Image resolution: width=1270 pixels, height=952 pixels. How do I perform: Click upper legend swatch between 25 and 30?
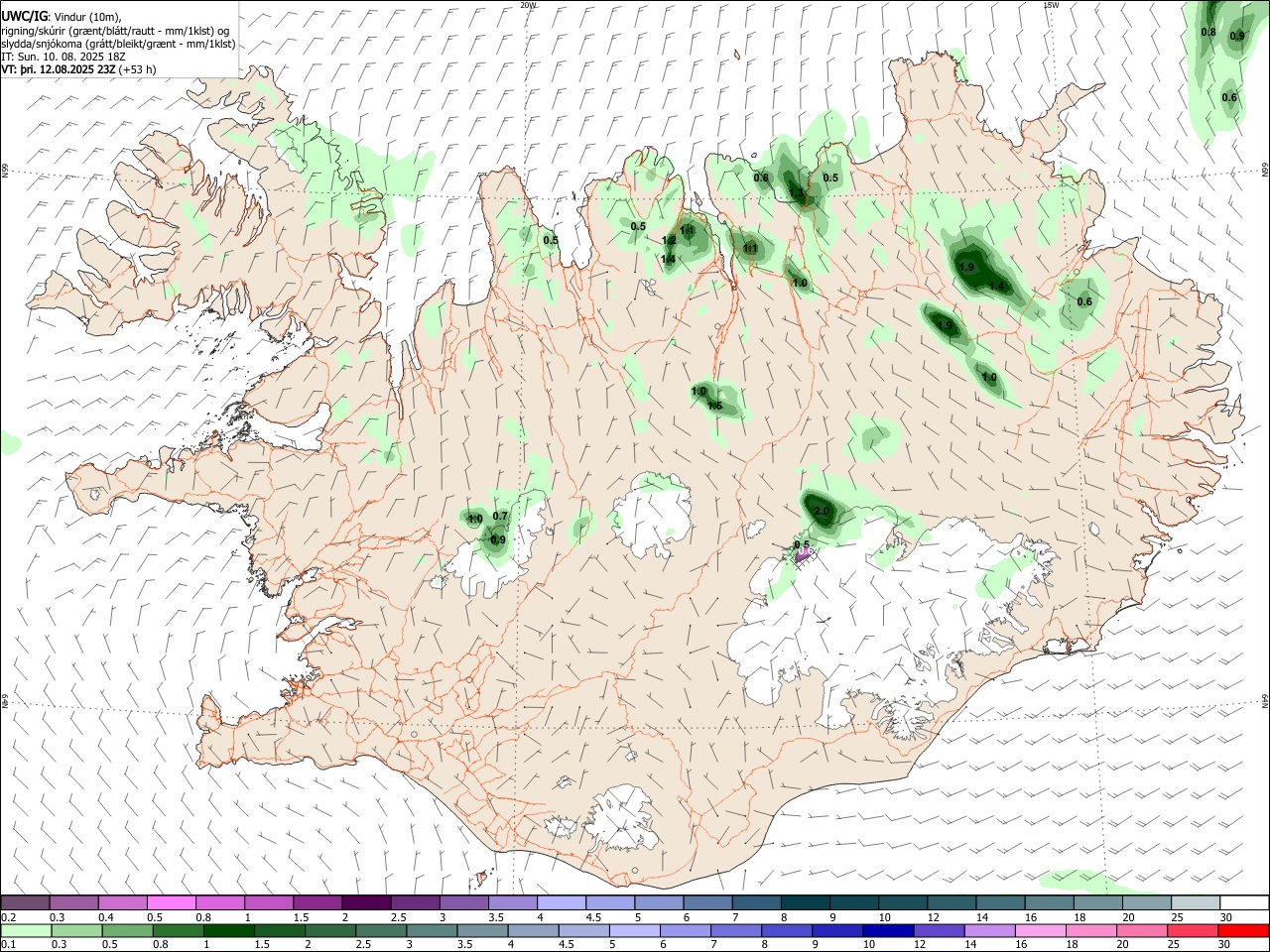[1195, 902]
